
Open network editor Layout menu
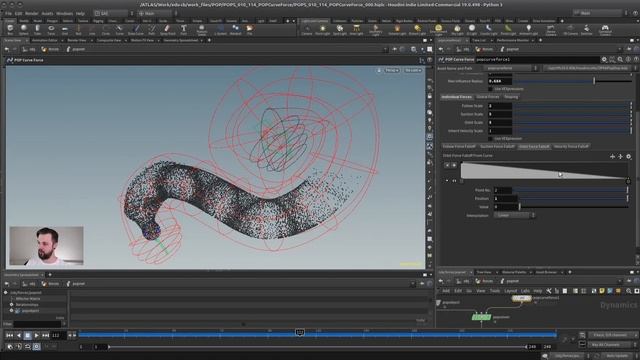[510, 291]
